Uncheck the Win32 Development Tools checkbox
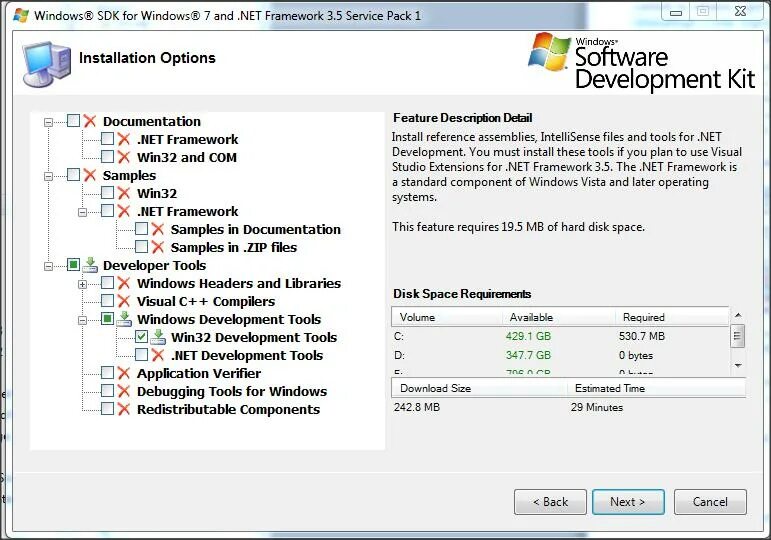Image resolution: width=771 pixels, height=540 pixels. pyautogui.click(x=141, y=336)
